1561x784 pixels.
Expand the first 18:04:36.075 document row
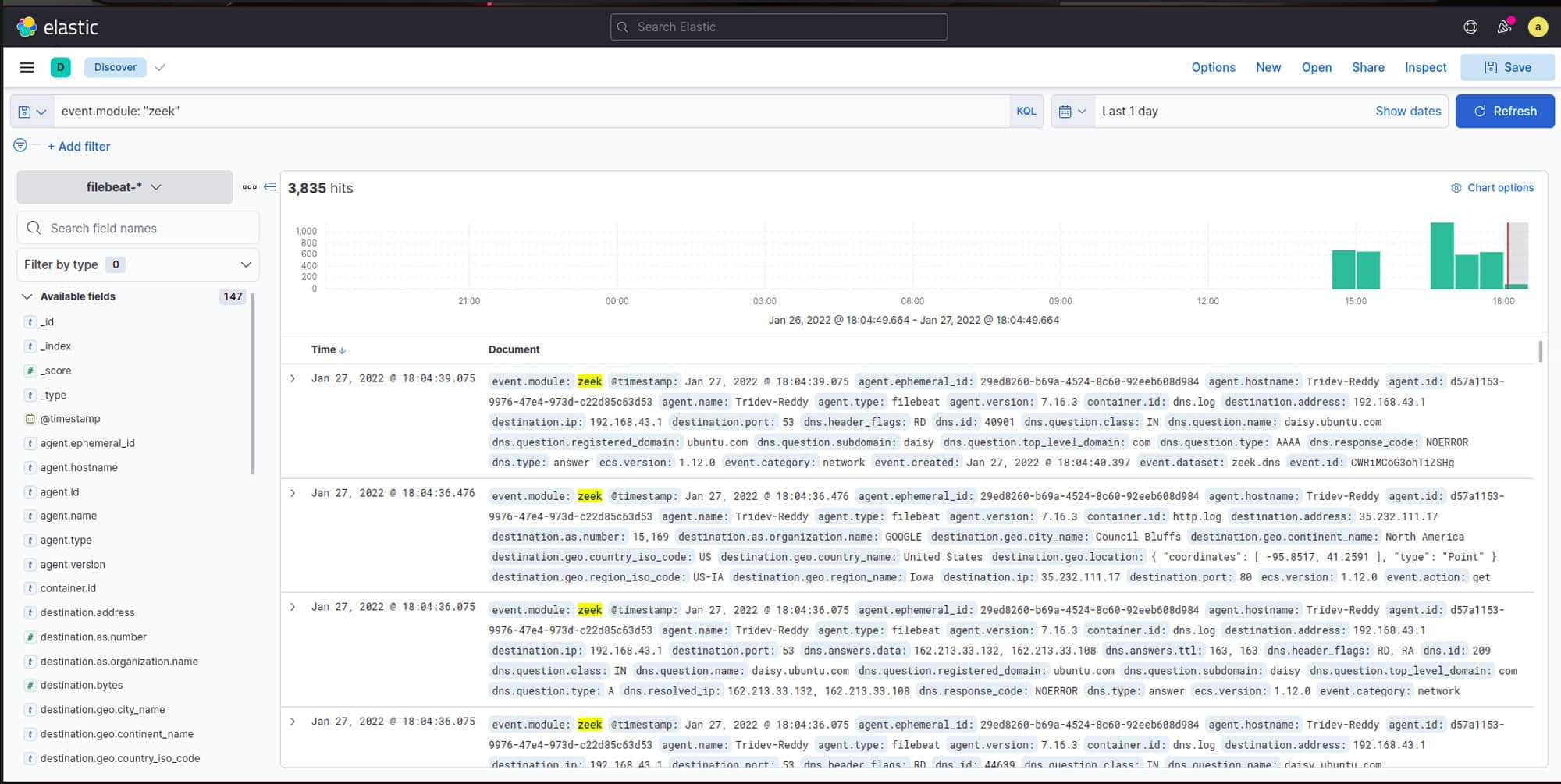293,607
